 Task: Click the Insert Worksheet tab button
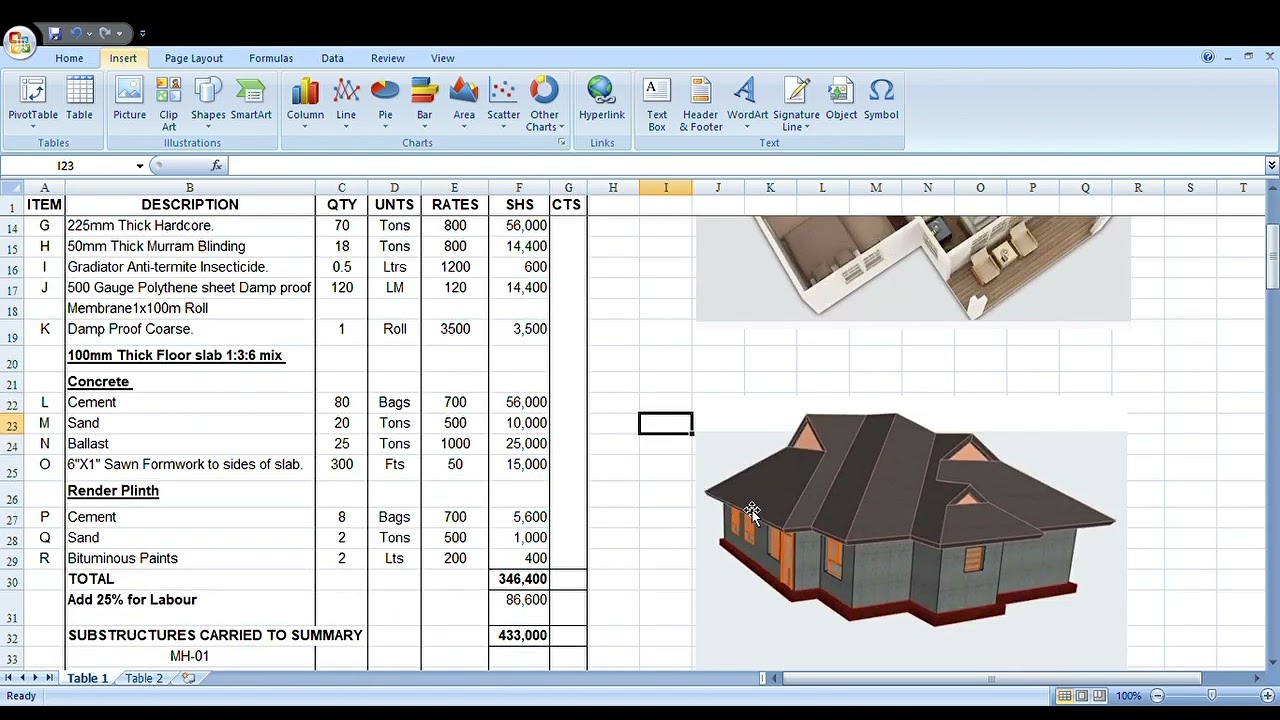(x=188, y=678)
